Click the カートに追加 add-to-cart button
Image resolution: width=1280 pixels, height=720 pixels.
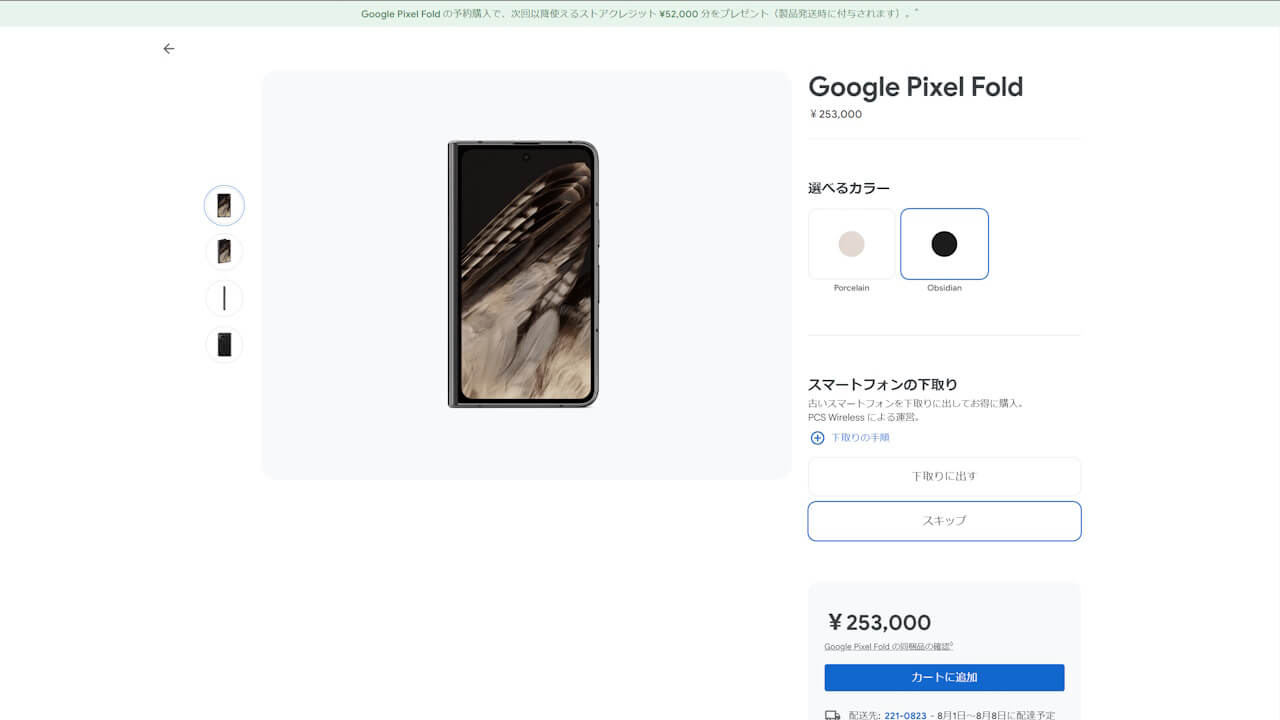click(x=944, y=677)
